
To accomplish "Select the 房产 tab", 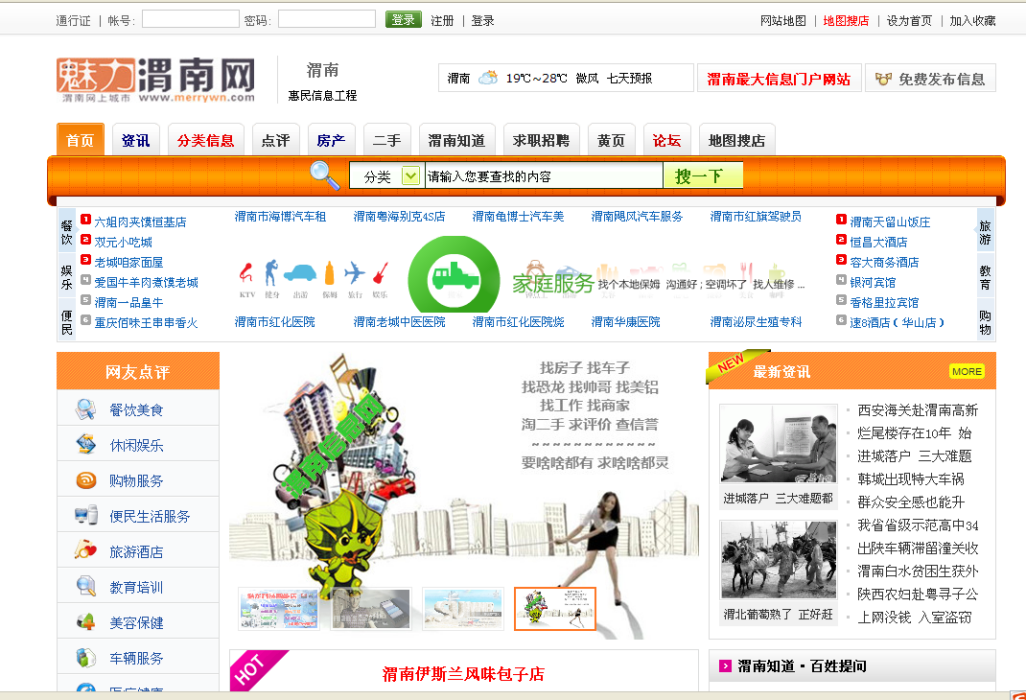I will (331, 139).
